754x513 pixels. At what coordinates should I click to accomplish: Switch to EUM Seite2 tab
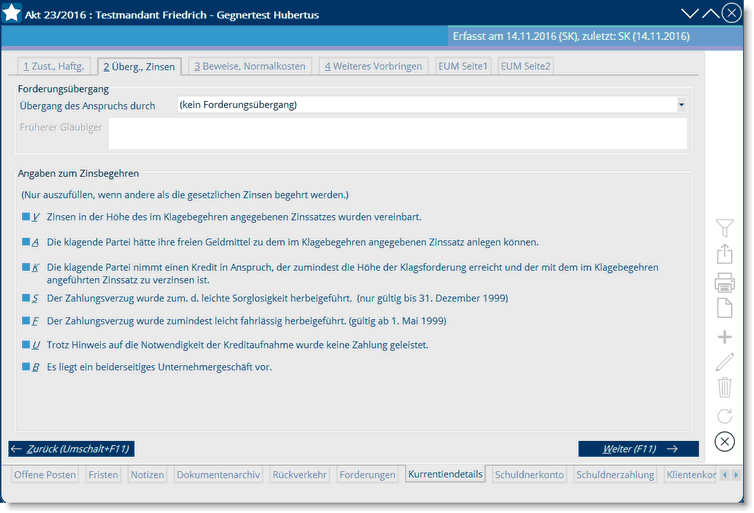[526, 66]
